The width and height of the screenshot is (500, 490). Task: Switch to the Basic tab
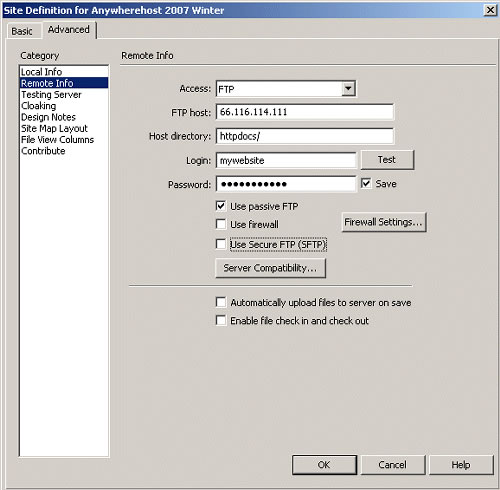point(22,31)
